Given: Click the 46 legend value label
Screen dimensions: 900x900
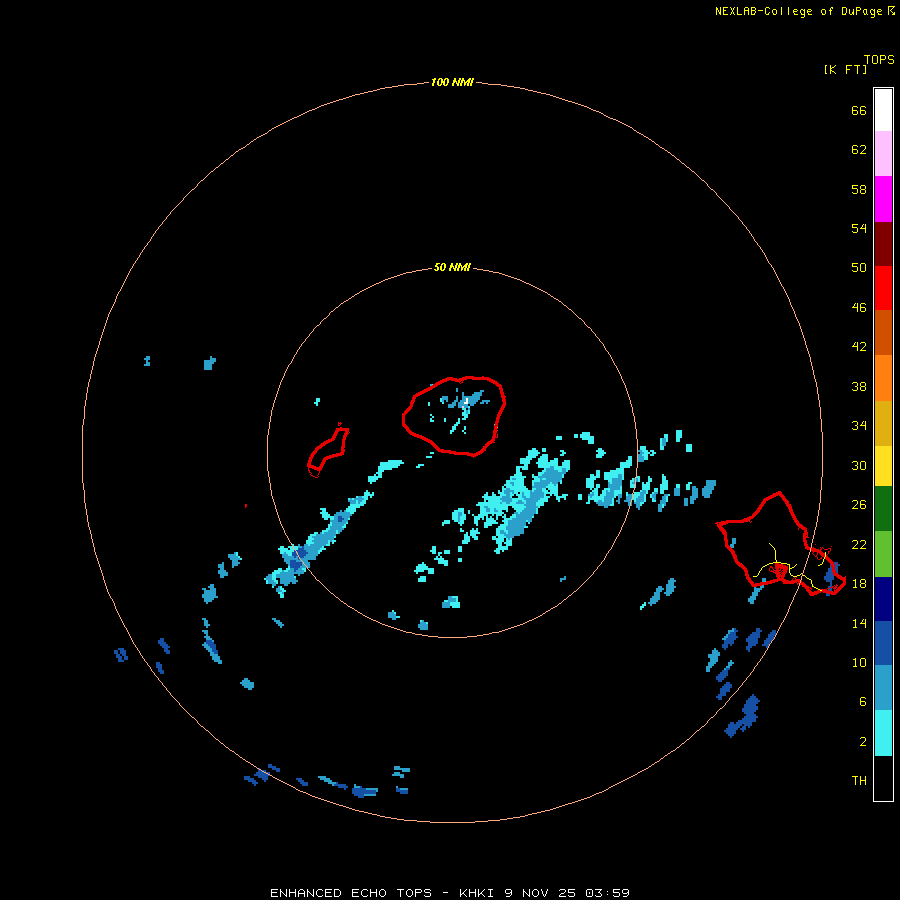Looking at the screenshot, I should (x=859, y=307).
